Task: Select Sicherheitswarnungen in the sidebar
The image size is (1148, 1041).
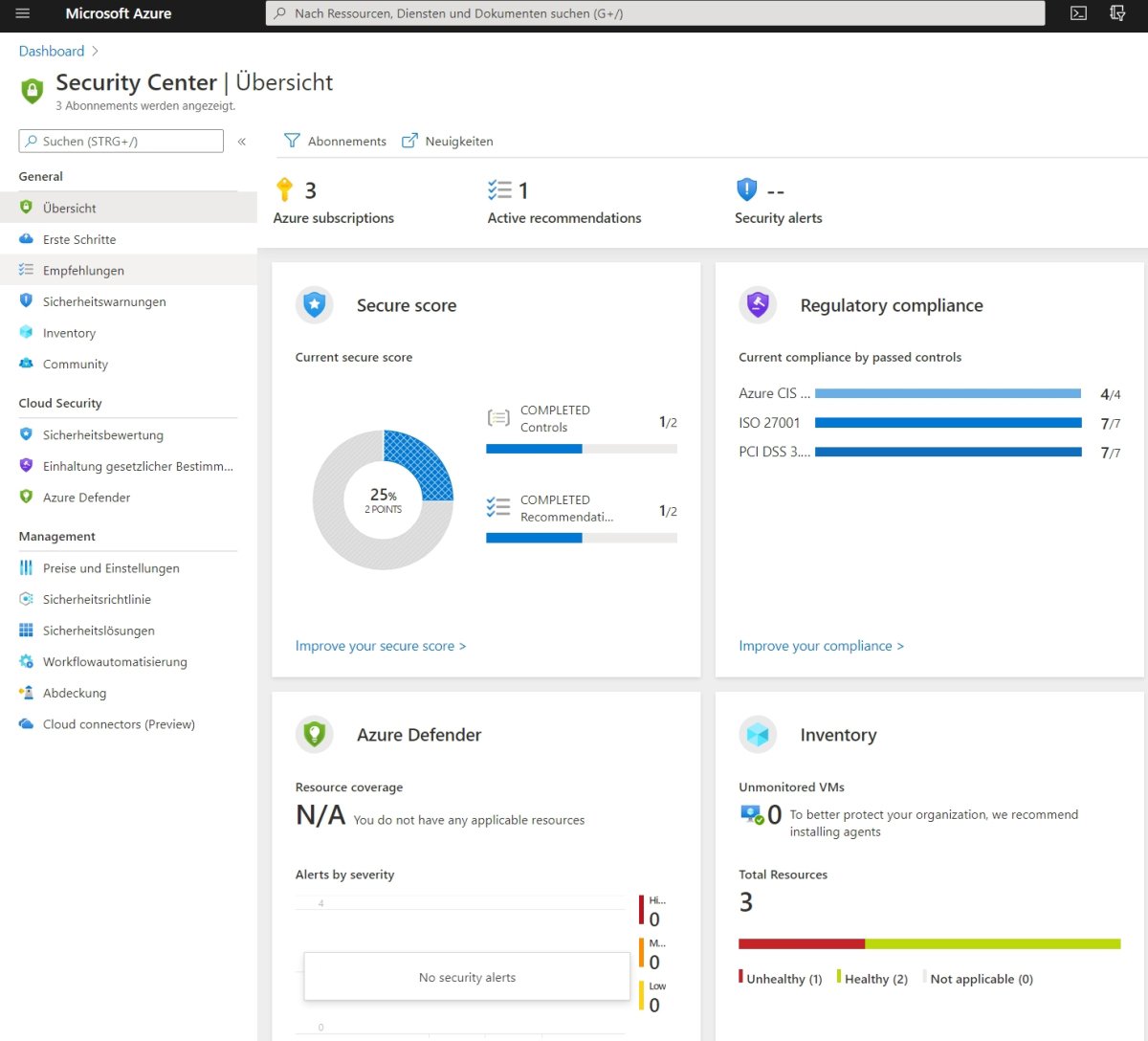Action: click(x=104, y=302)
